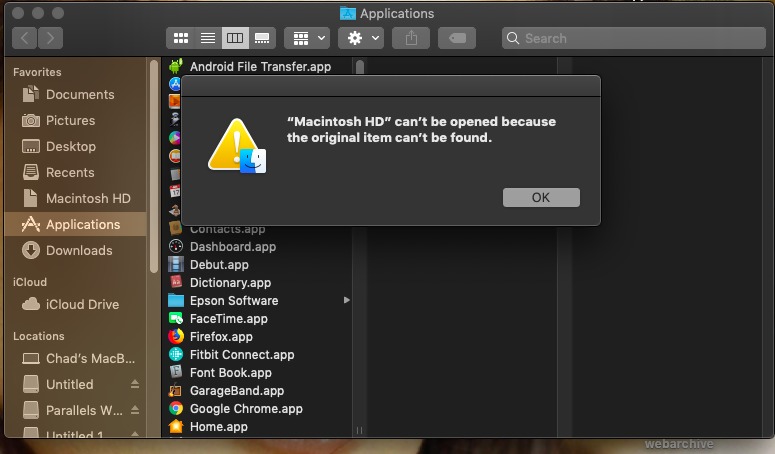Click the sidebar vertical scrollbar

154,165
